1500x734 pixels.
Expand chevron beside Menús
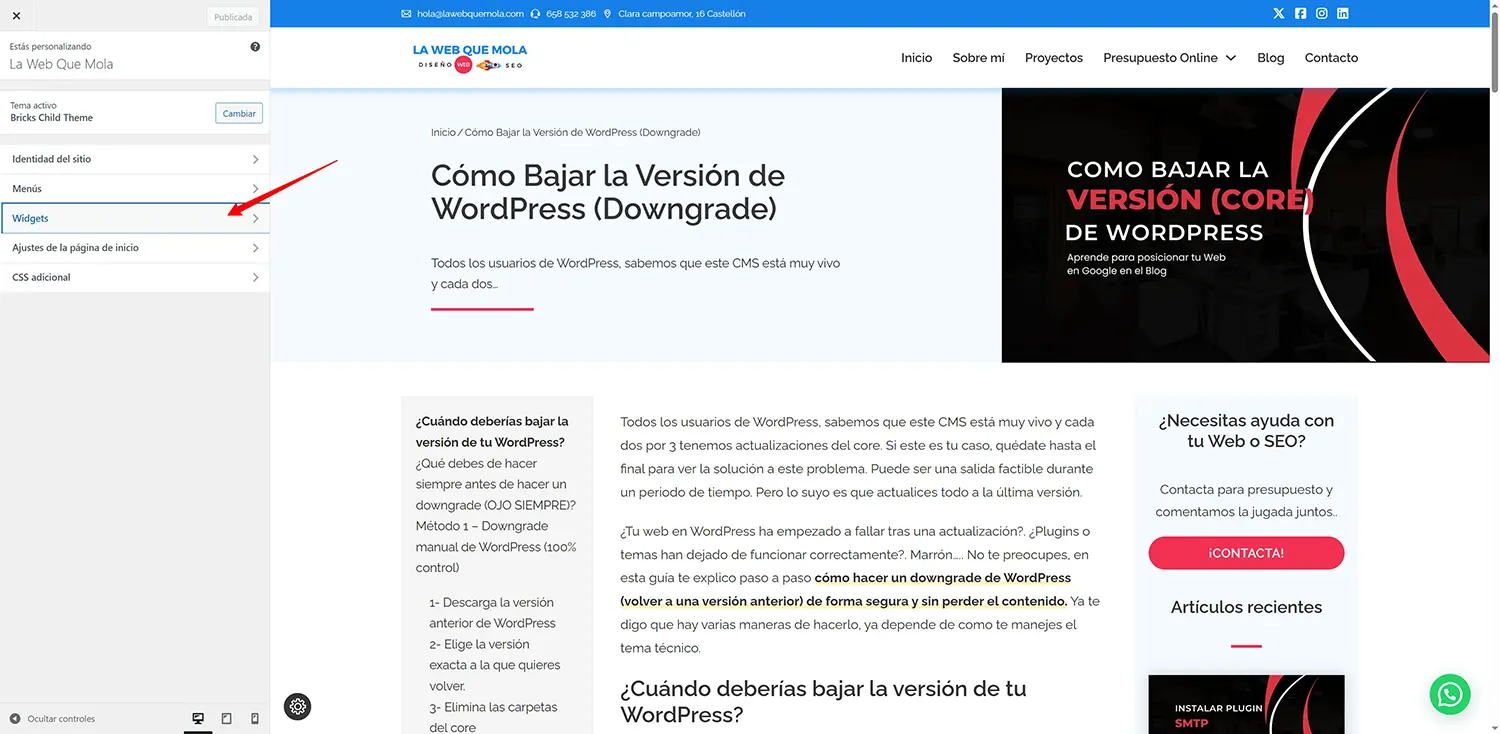coord(256,189)
